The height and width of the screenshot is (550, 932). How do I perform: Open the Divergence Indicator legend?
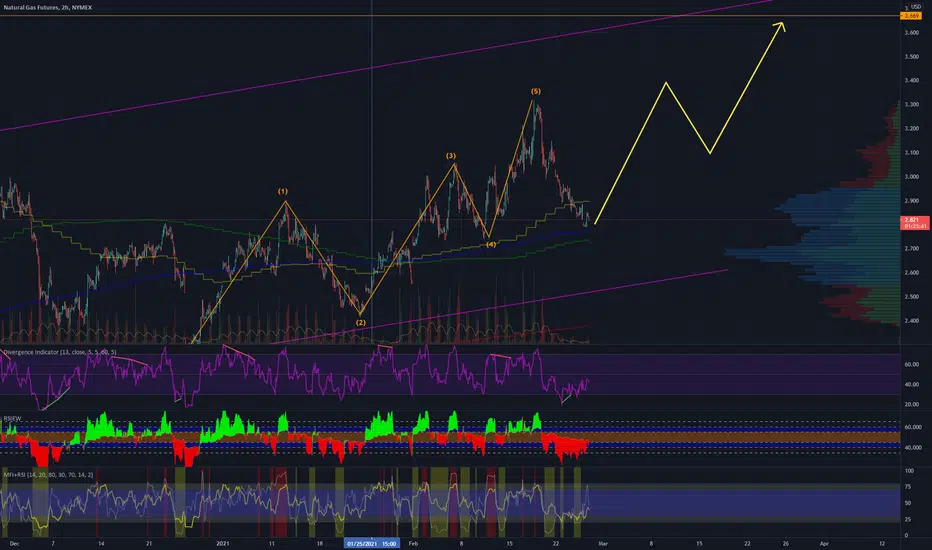point(59,352)
